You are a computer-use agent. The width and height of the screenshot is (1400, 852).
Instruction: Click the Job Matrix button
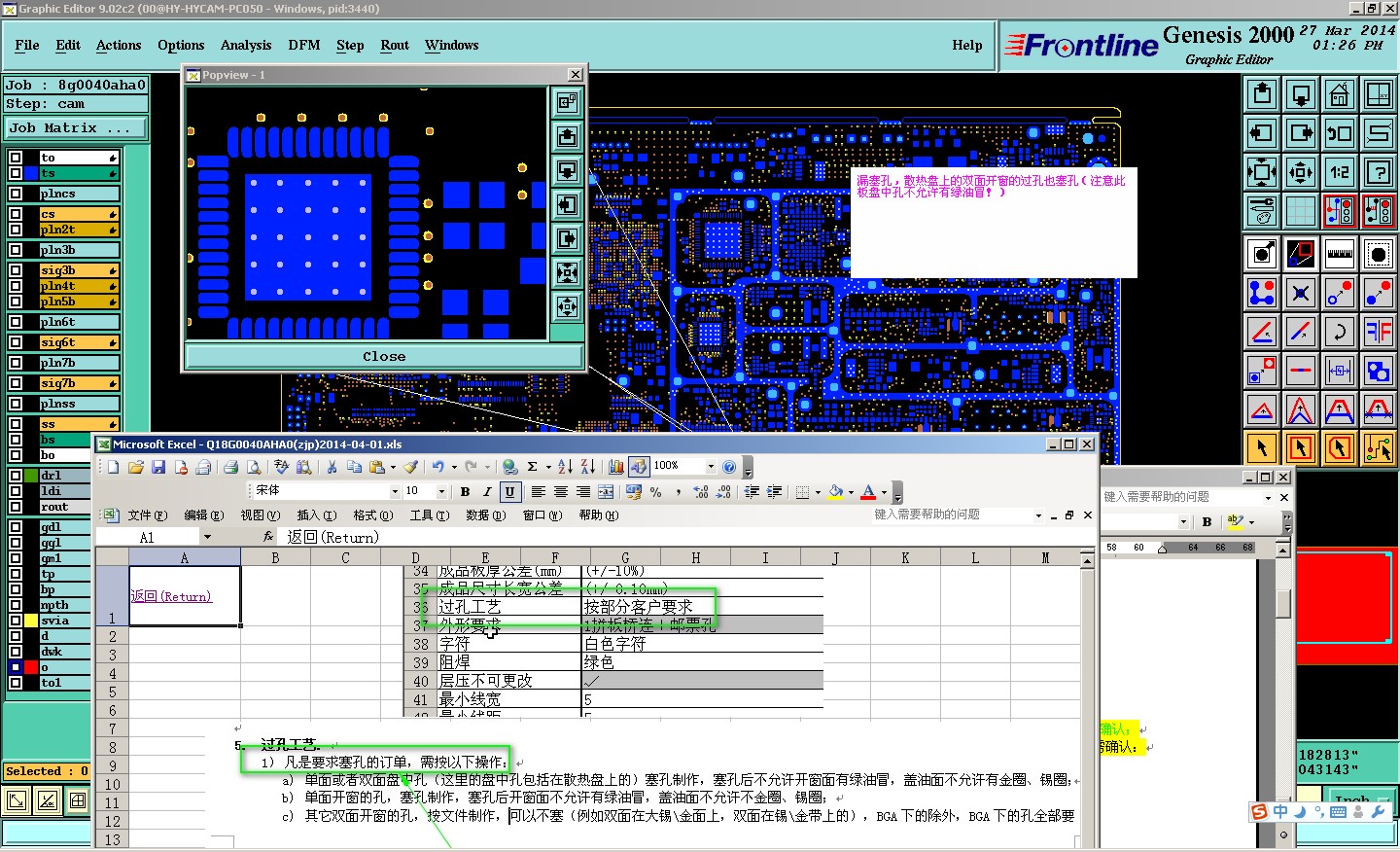click(75, 127)
